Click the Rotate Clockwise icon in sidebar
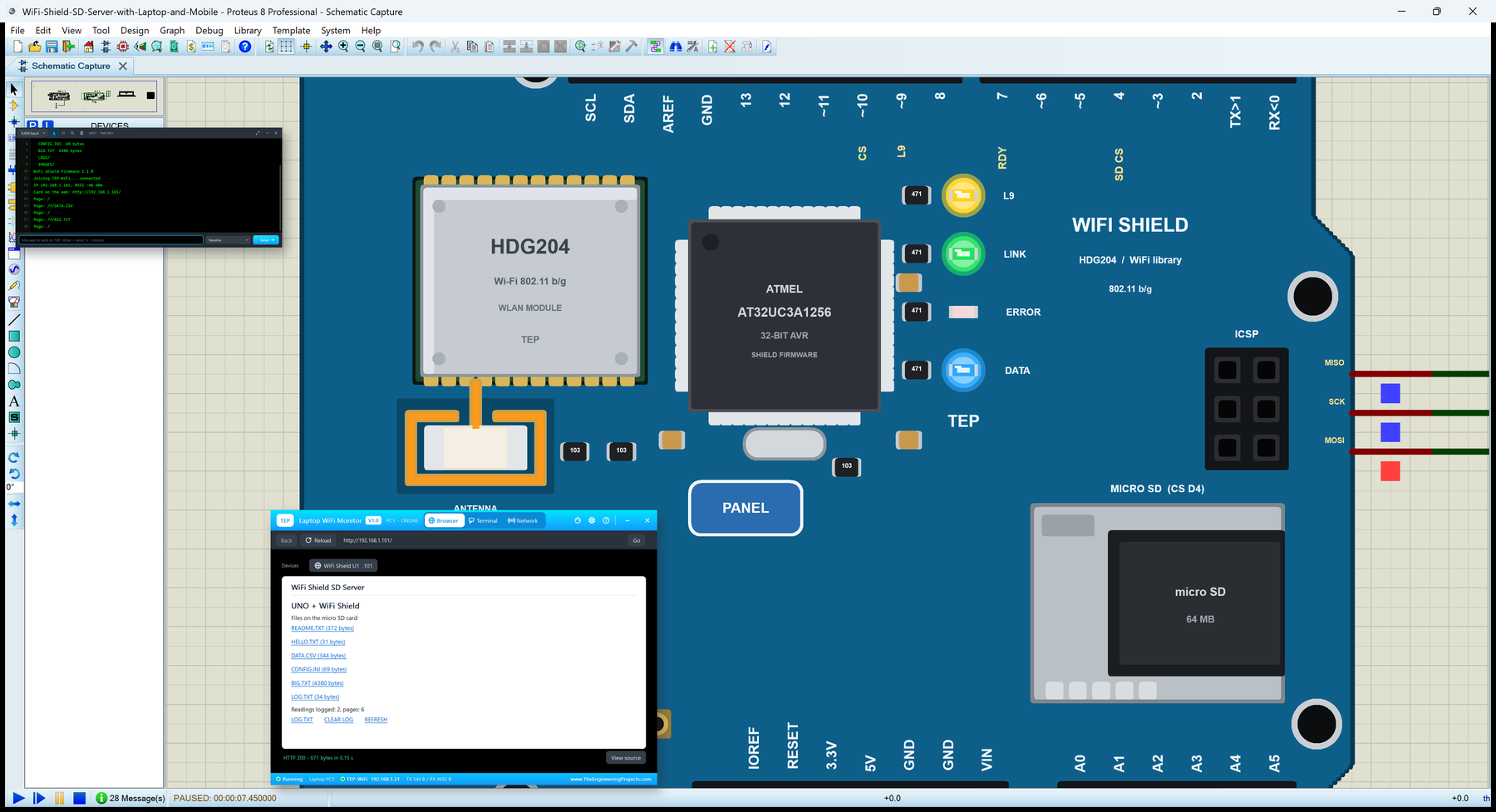Screen dimensions: 1496x812 [x=14, y=458]
